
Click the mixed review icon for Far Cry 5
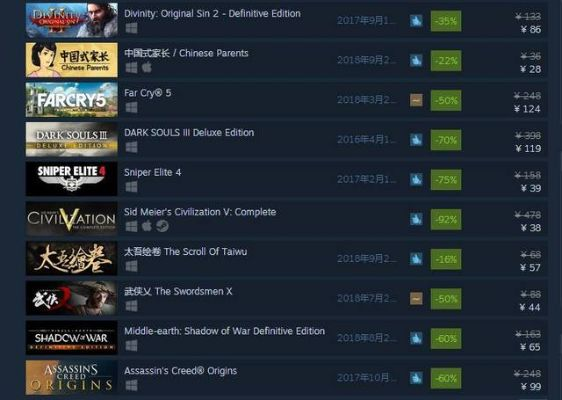tap(416, 100)
